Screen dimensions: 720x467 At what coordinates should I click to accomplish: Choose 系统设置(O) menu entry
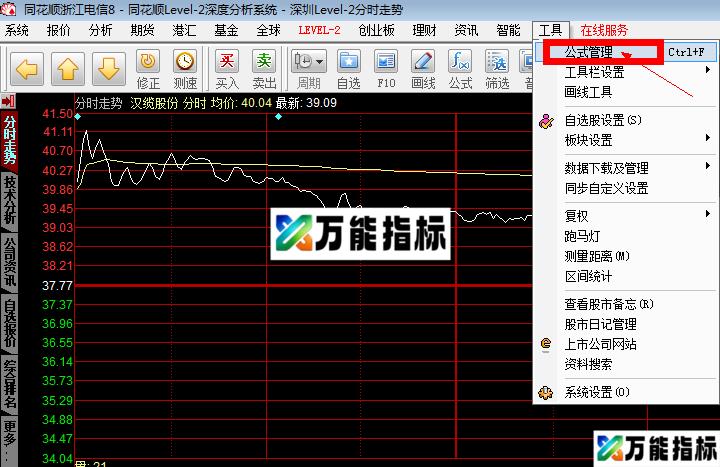pos(625,393)
